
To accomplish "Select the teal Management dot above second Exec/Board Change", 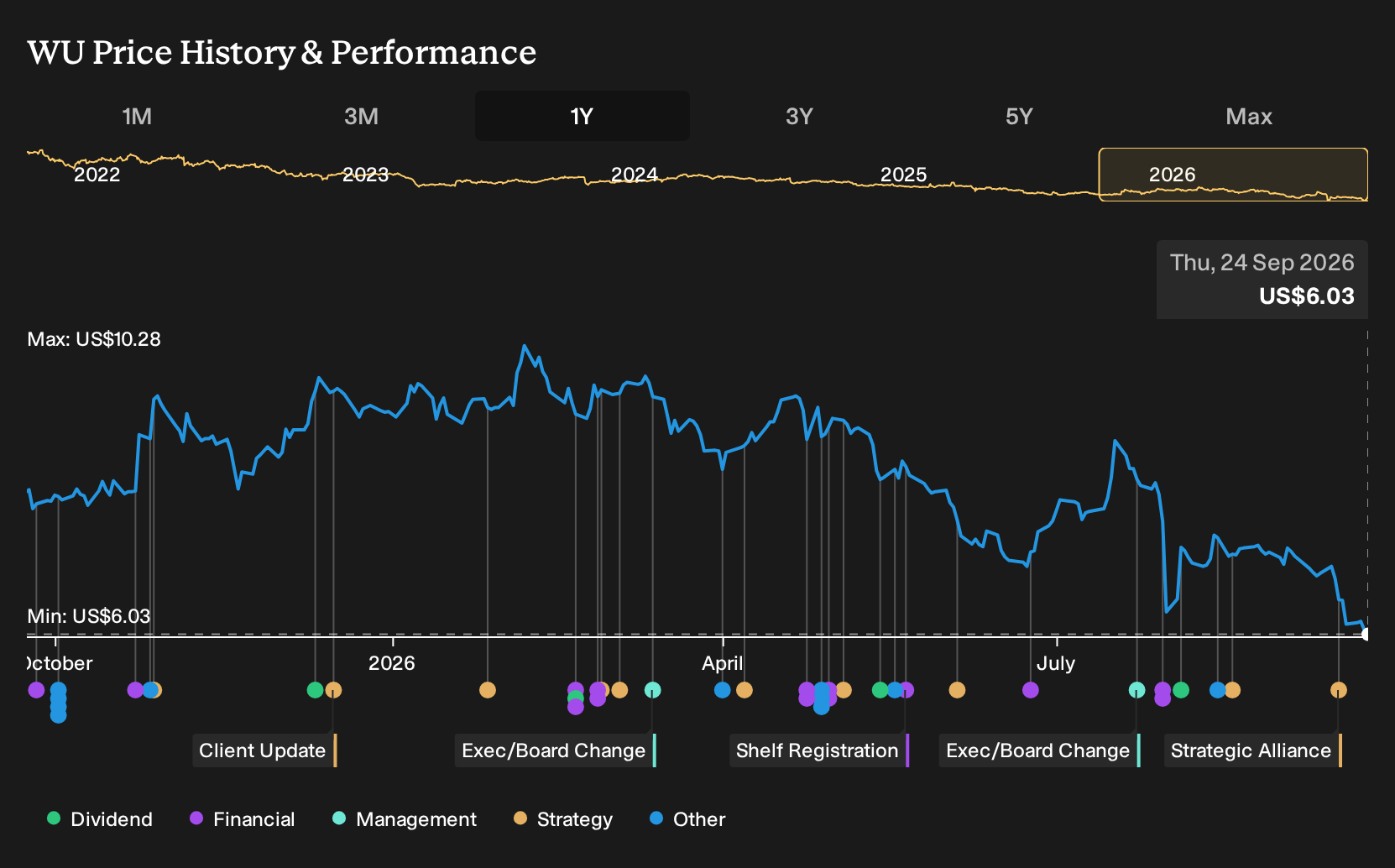I will click(x=1136, y=690).
